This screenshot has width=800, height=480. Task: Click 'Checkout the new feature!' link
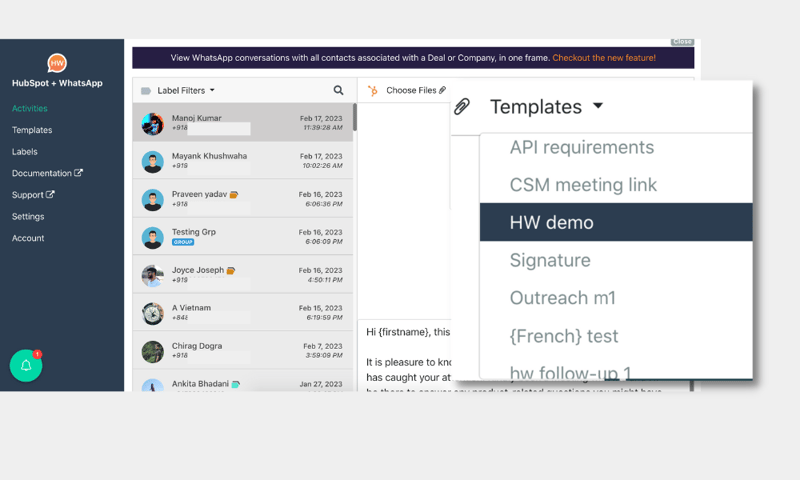click(604, 58)
